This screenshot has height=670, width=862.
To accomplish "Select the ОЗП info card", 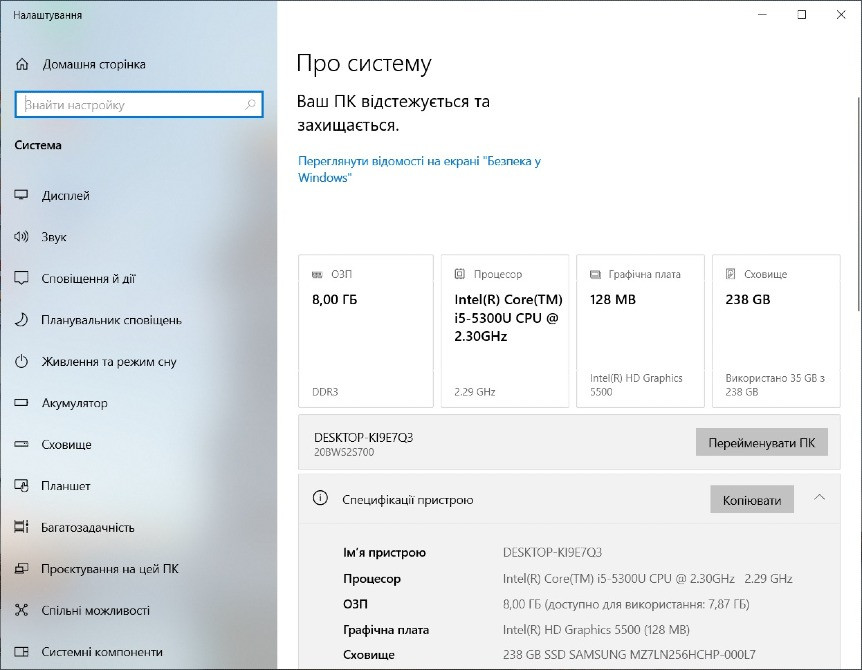I will tap(364, 331).
